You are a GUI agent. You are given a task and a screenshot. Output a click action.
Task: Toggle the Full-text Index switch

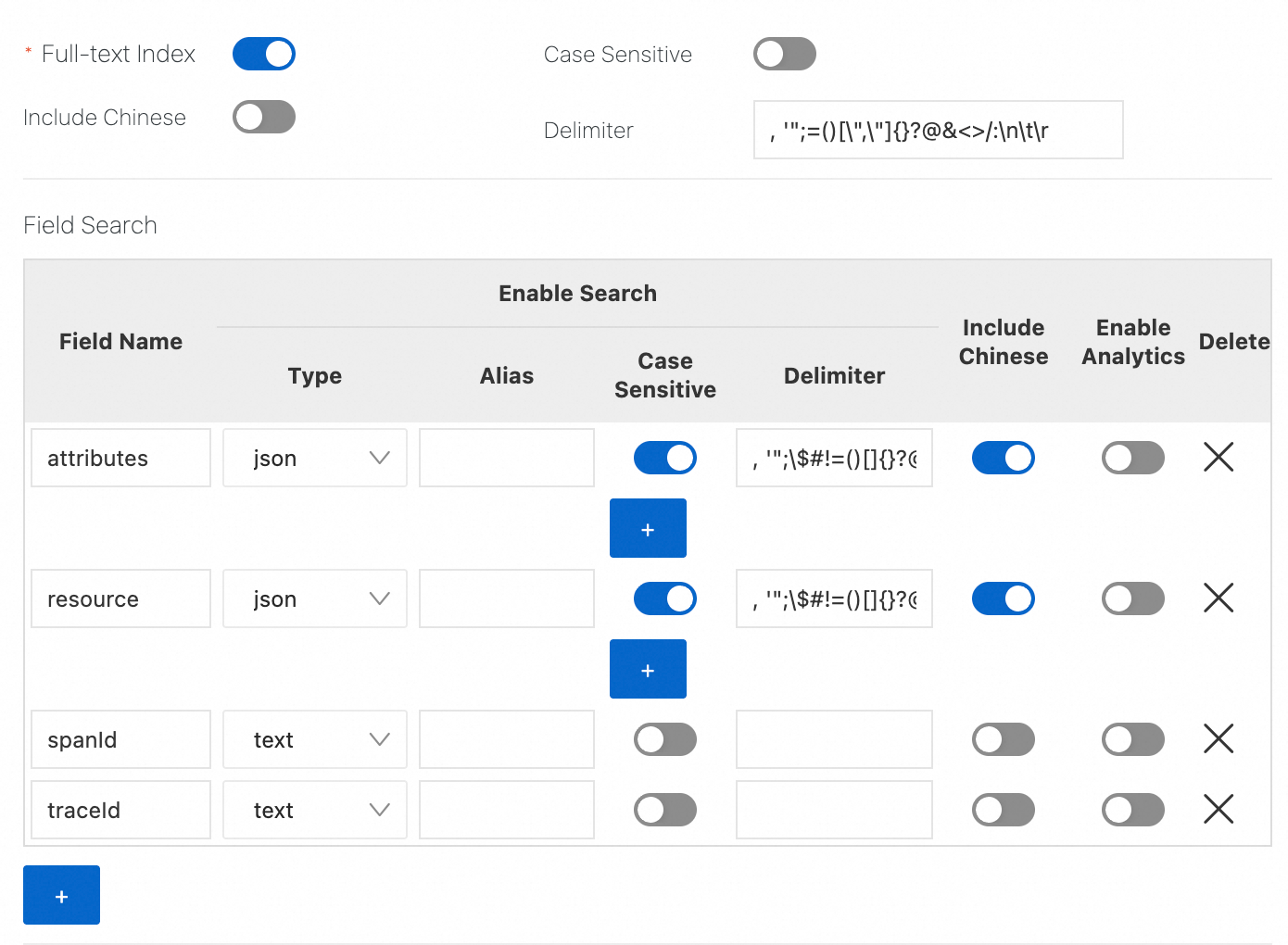(x=264, y=54)
